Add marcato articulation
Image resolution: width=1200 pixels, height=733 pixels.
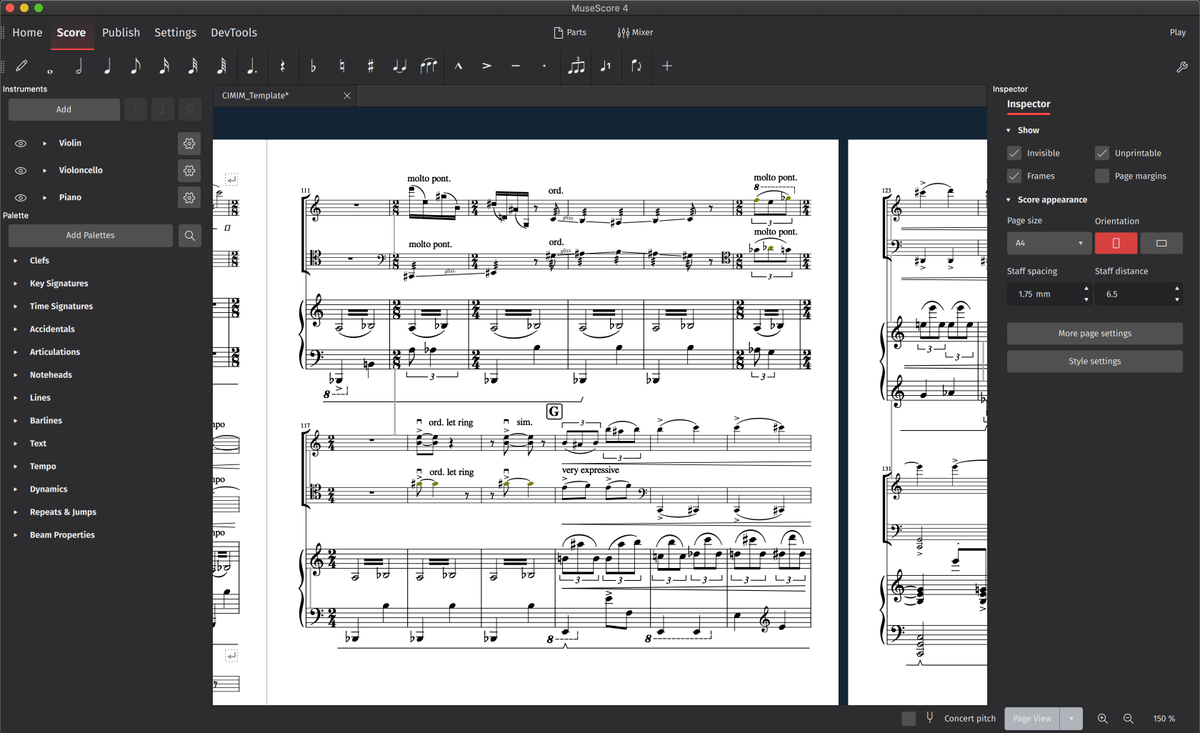pyautogui.click(x=458, y=66)
